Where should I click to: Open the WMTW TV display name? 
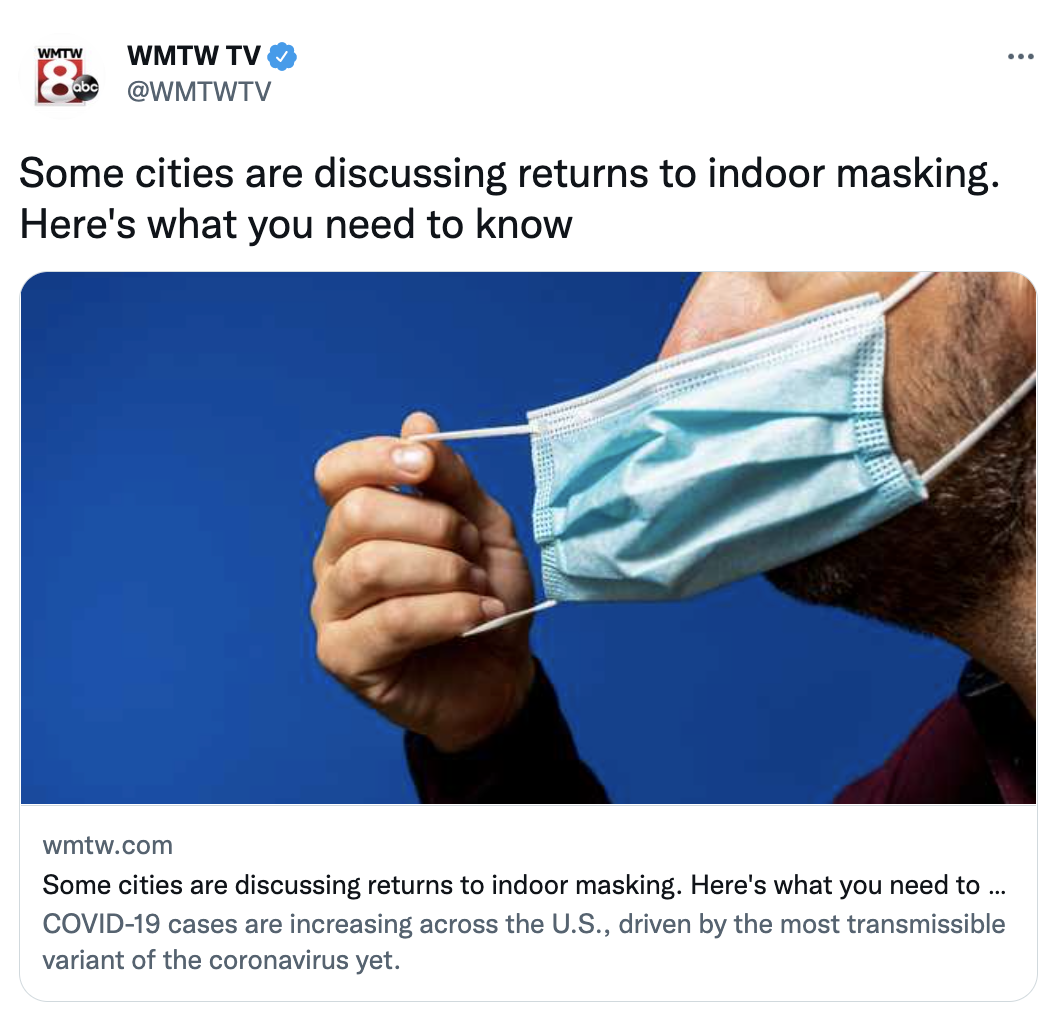(194, 56)
